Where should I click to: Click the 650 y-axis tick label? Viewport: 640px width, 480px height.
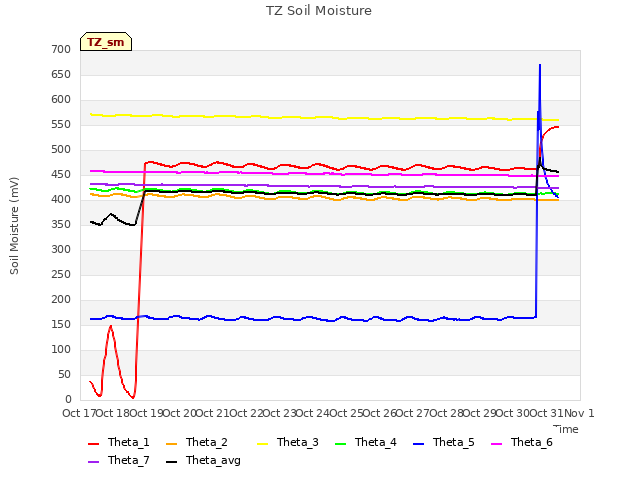[61, 75]
